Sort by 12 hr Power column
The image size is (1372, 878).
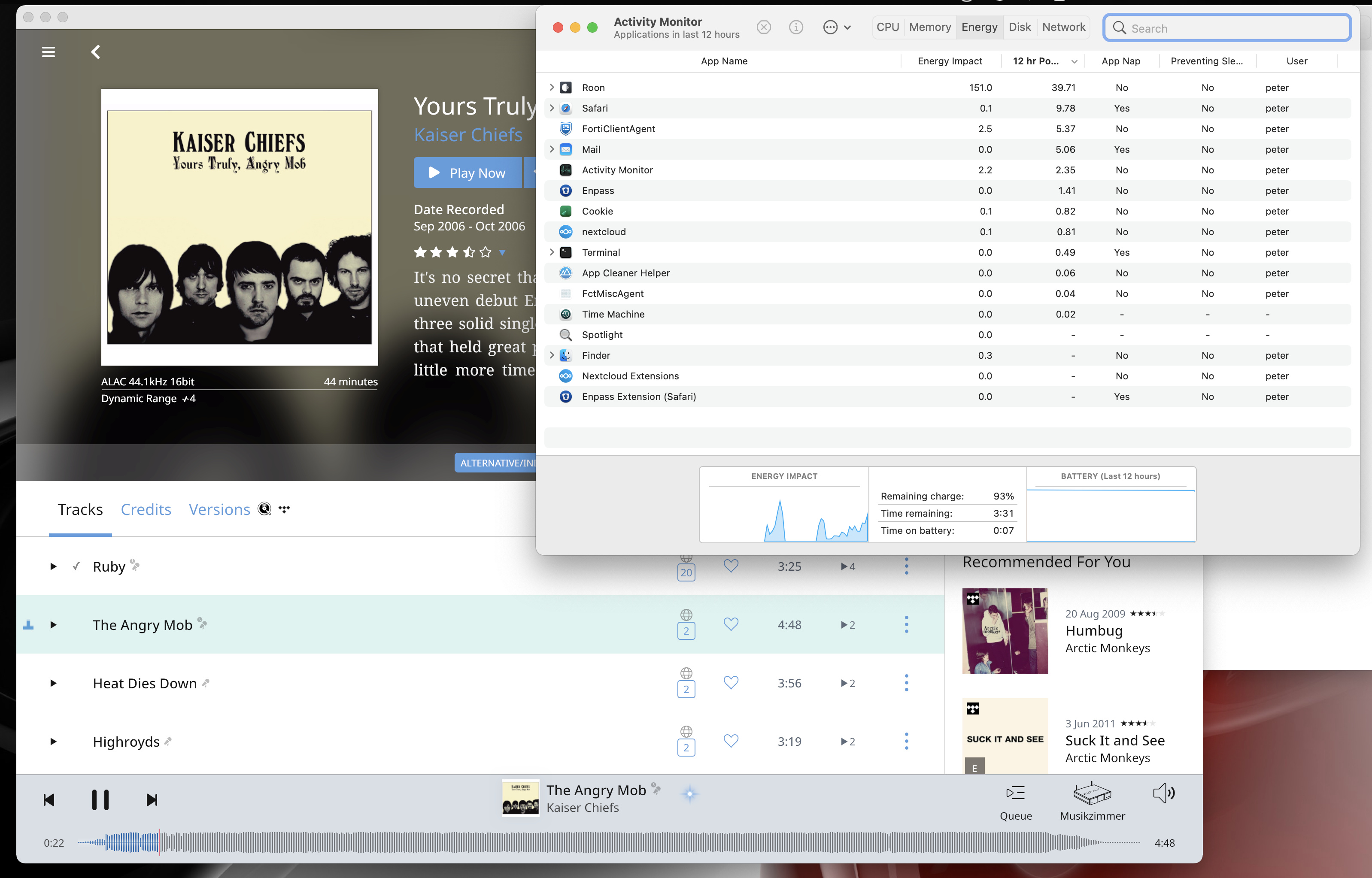(1043, 61)
